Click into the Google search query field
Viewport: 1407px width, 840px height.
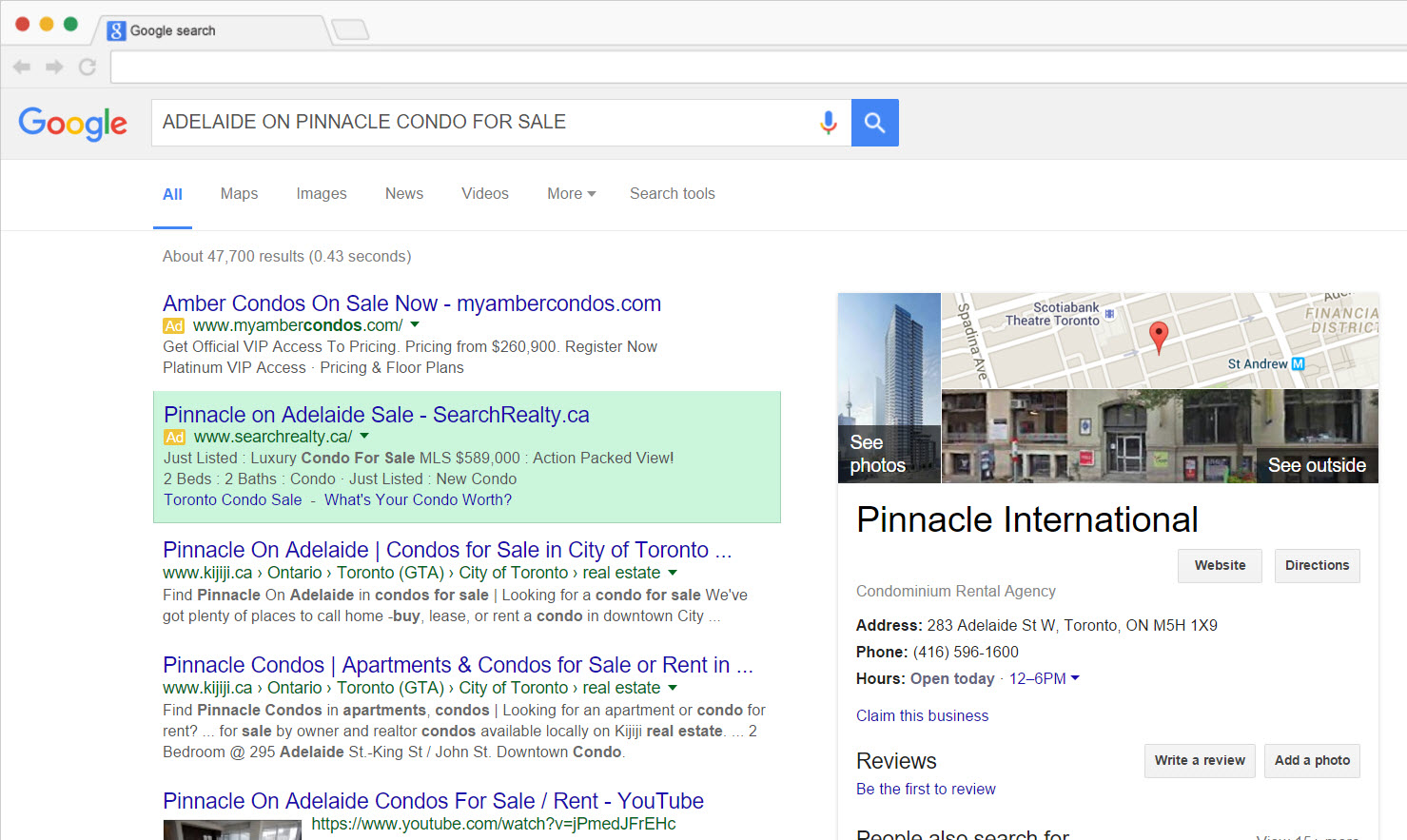(x=476, y=123)
